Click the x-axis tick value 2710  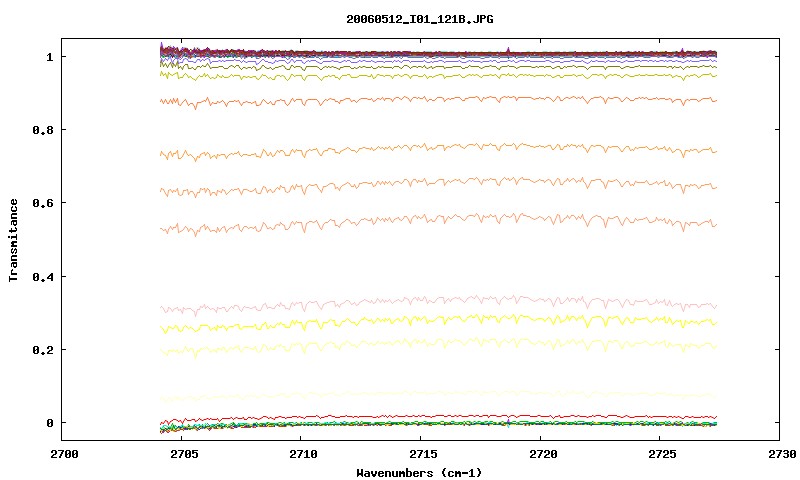click(303, 454)
